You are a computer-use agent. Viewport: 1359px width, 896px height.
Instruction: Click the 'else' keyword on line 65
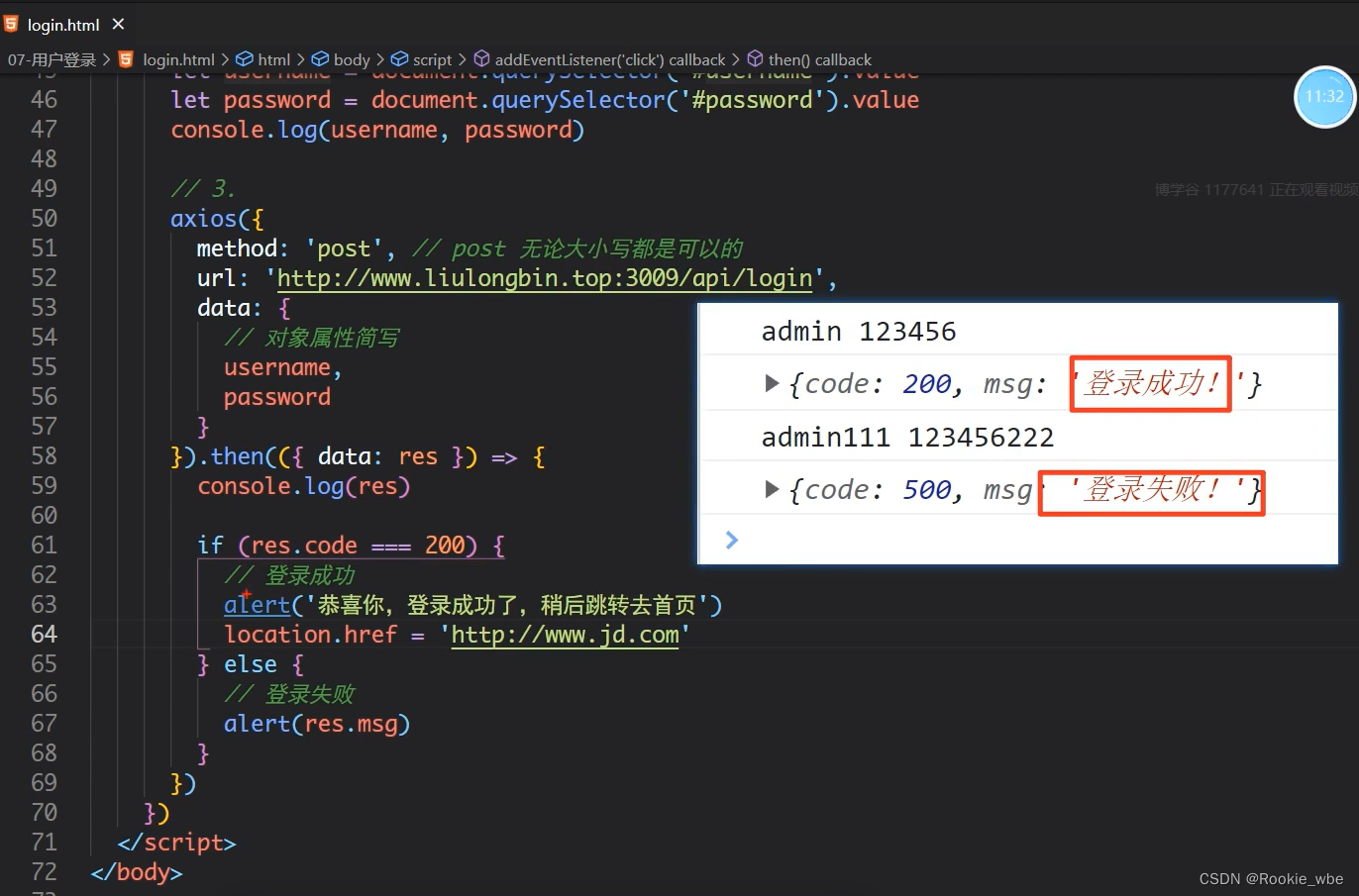(251, 664)
